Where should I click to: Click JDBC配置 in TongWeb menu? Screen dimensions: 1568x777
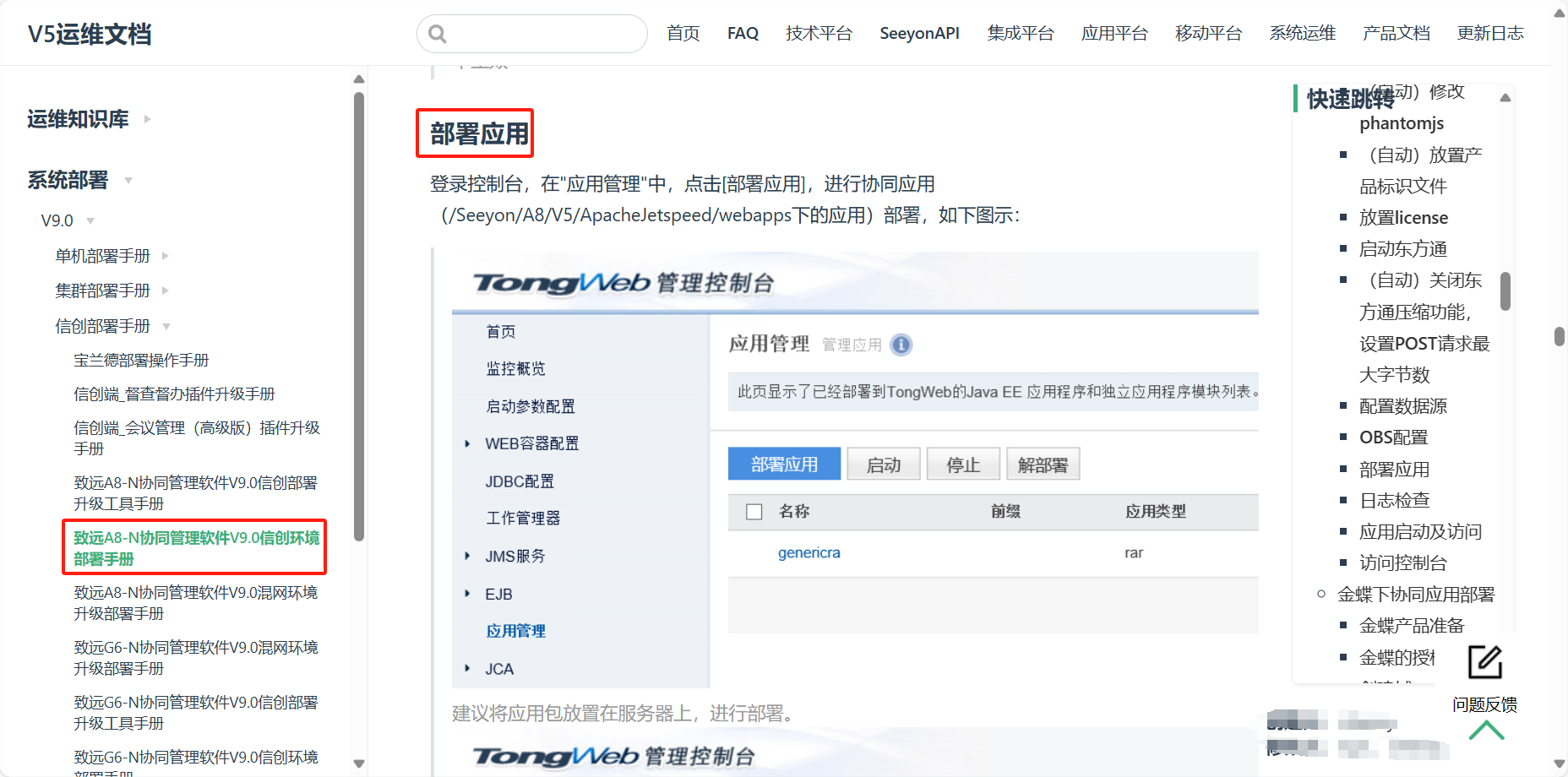(x=520, y=481)
